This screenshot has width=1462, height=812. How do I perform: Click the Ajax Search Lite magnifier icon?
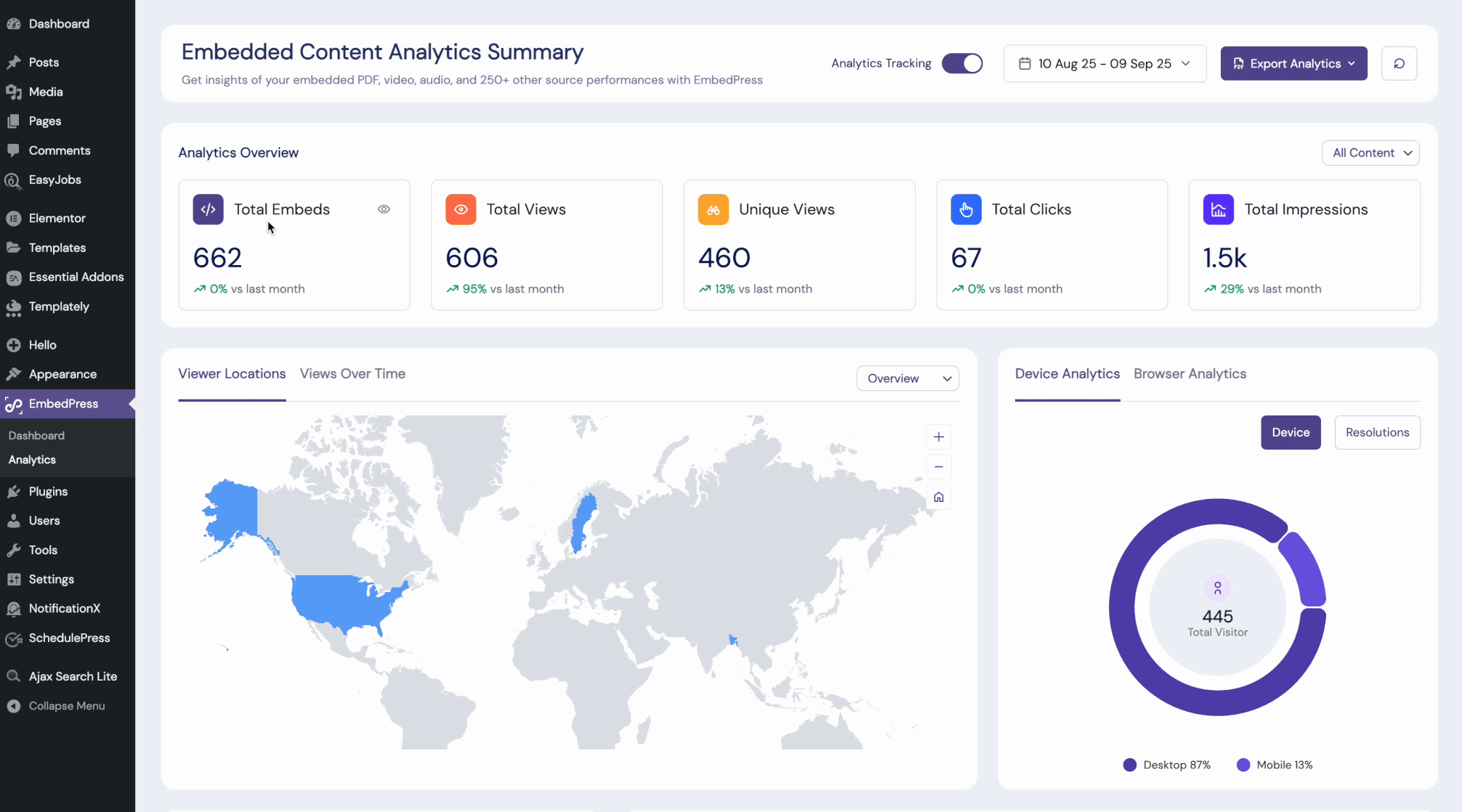point(13,676)
